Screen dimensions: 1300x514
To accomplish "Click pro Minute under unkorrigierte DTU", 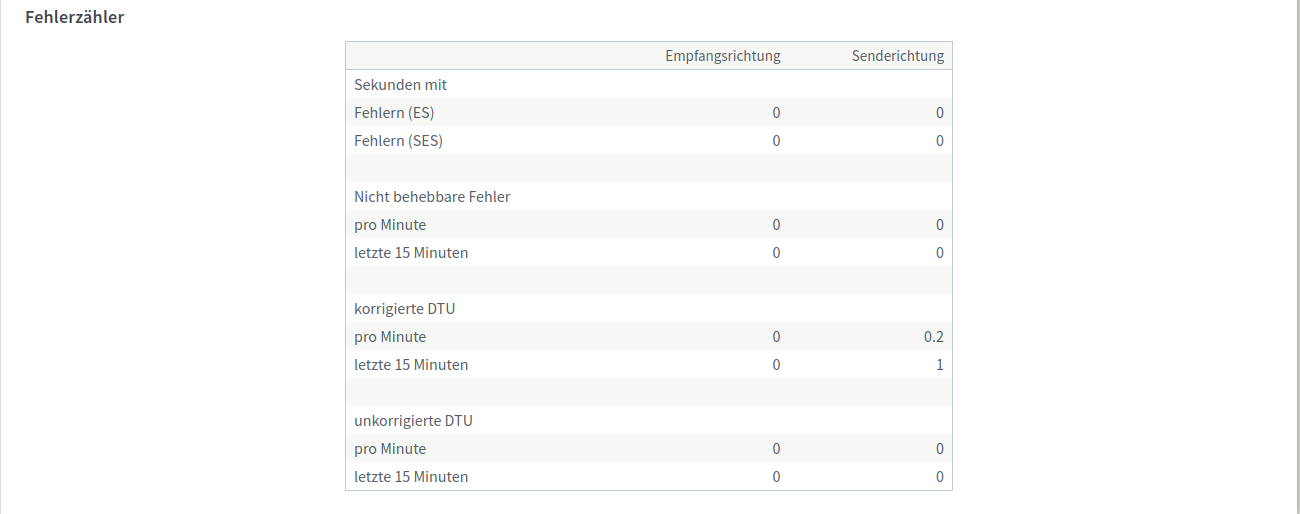I will 390,449.
